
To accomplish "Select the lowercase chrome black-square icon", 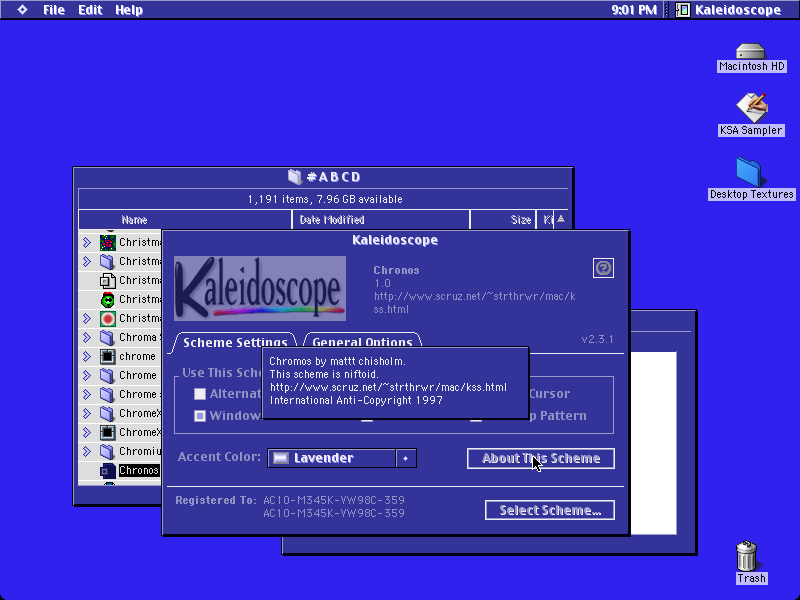I will pyautogui.click(x=108, y=357).
